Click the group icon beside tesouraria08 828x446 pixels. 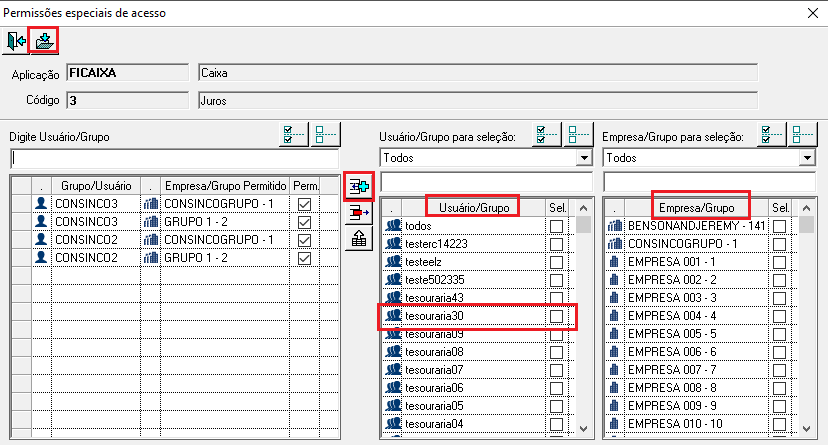click(x=393, y=352)
